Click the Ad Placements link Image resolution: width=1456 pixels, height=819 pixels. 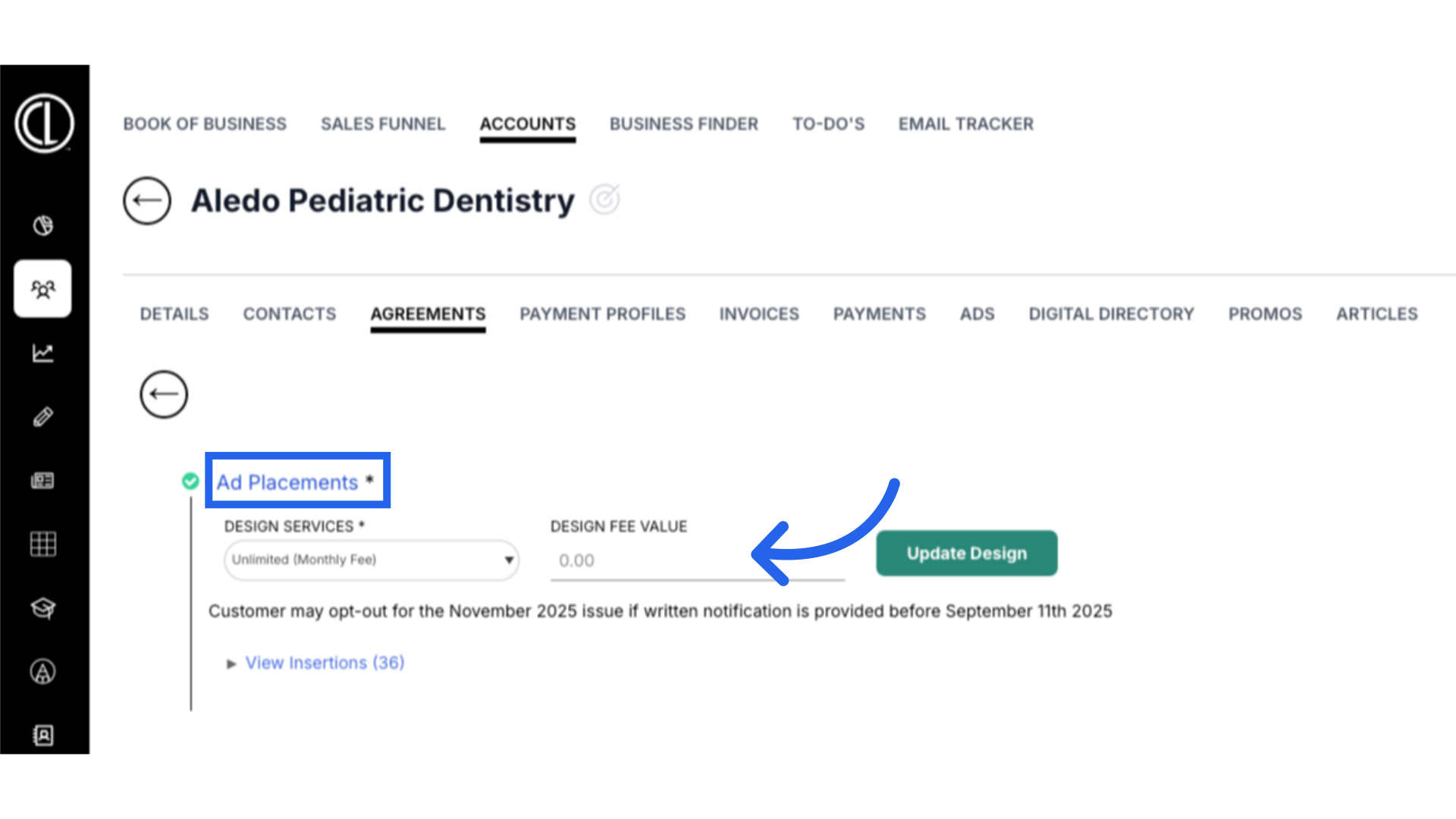point(287,482)
